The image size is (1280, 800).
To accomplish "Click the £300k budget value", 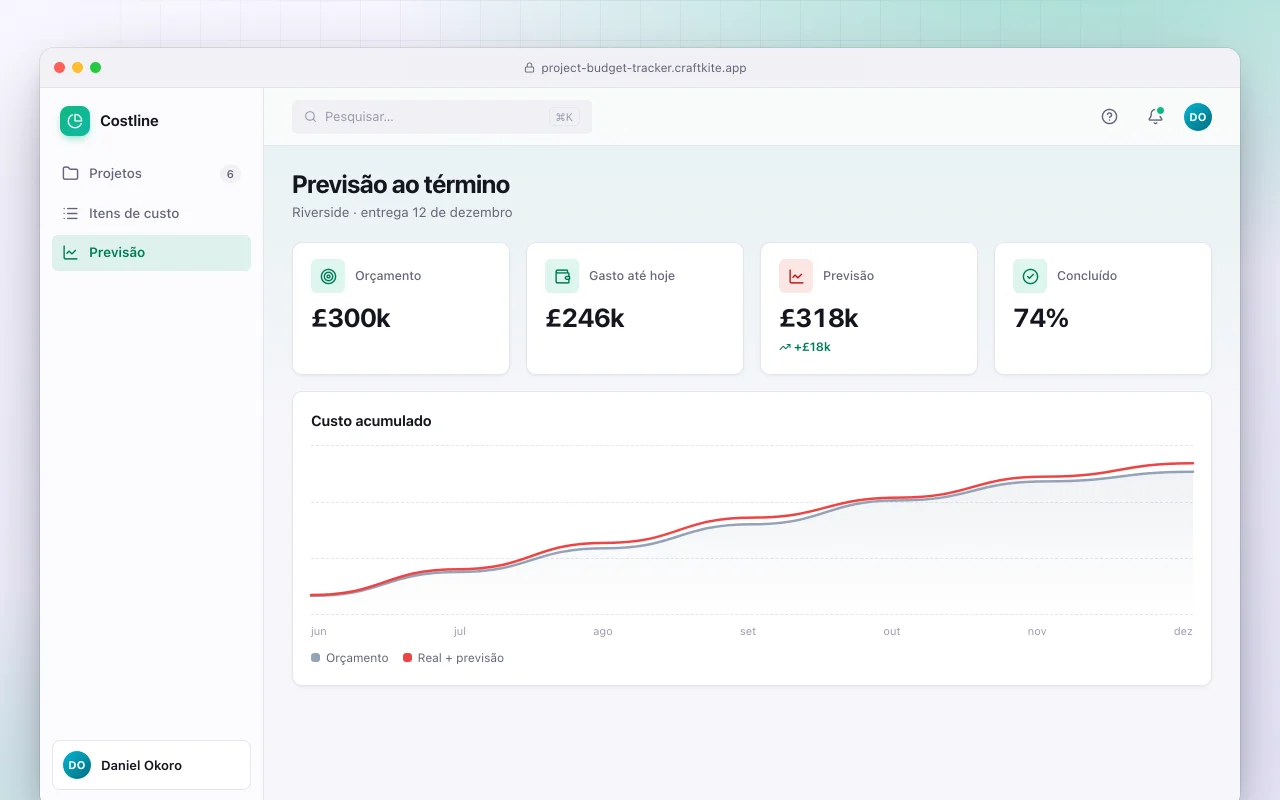I will (x=351, y=318).
